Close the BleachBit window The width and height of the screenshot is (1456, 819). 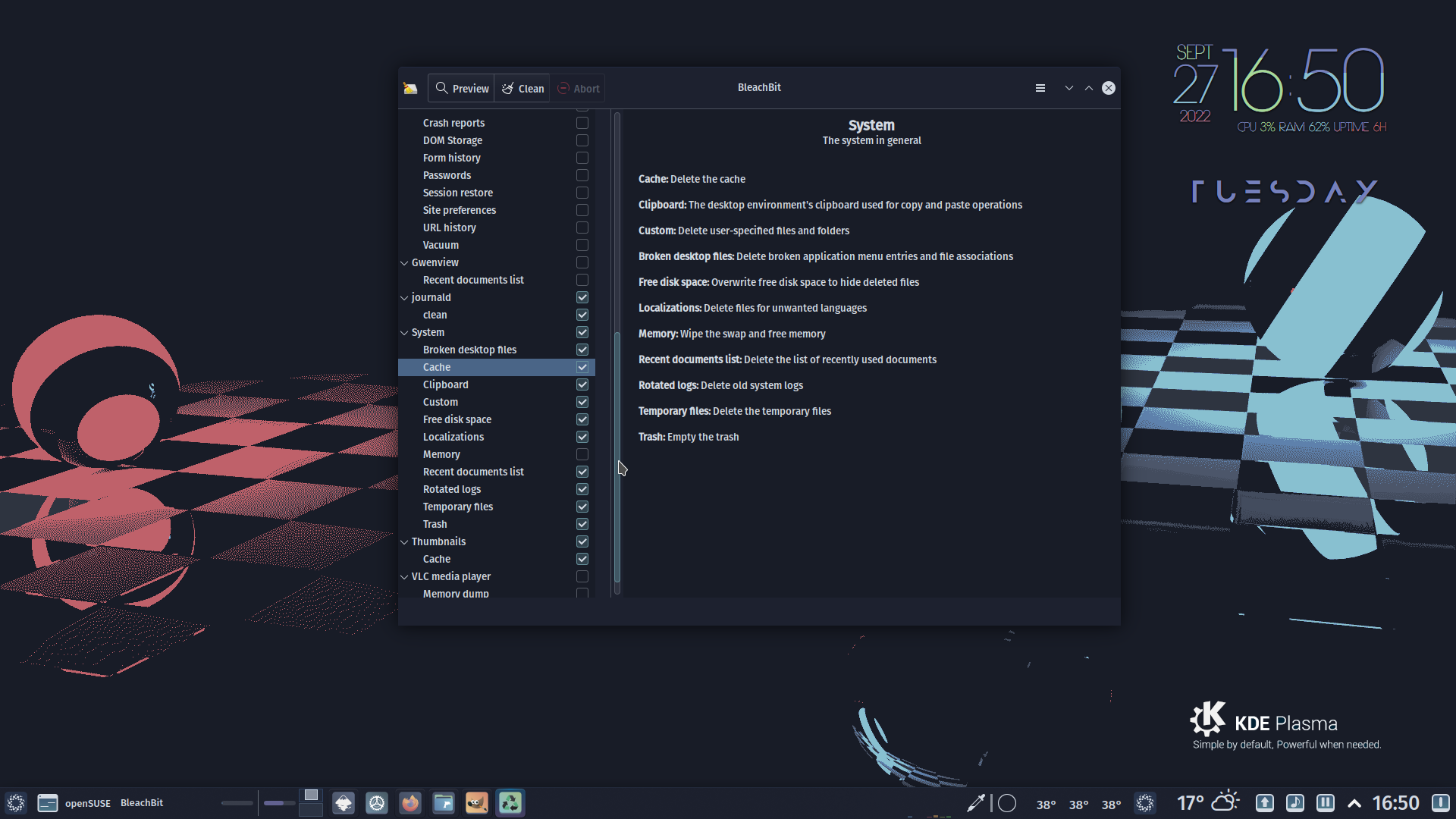pyautogui.click(x=1109, y=88)
